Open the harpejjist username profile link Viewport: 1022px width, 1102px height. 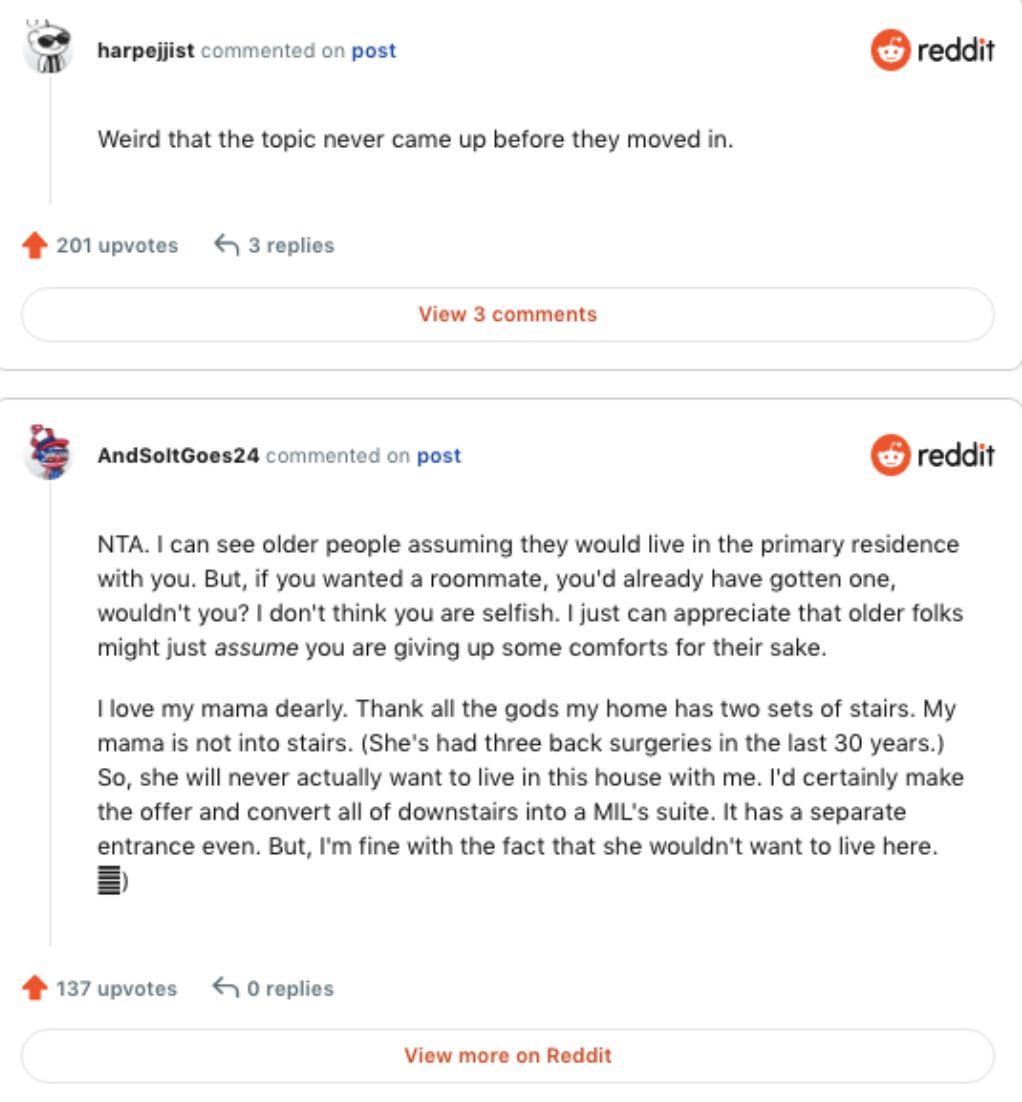(x=147, y=51)
